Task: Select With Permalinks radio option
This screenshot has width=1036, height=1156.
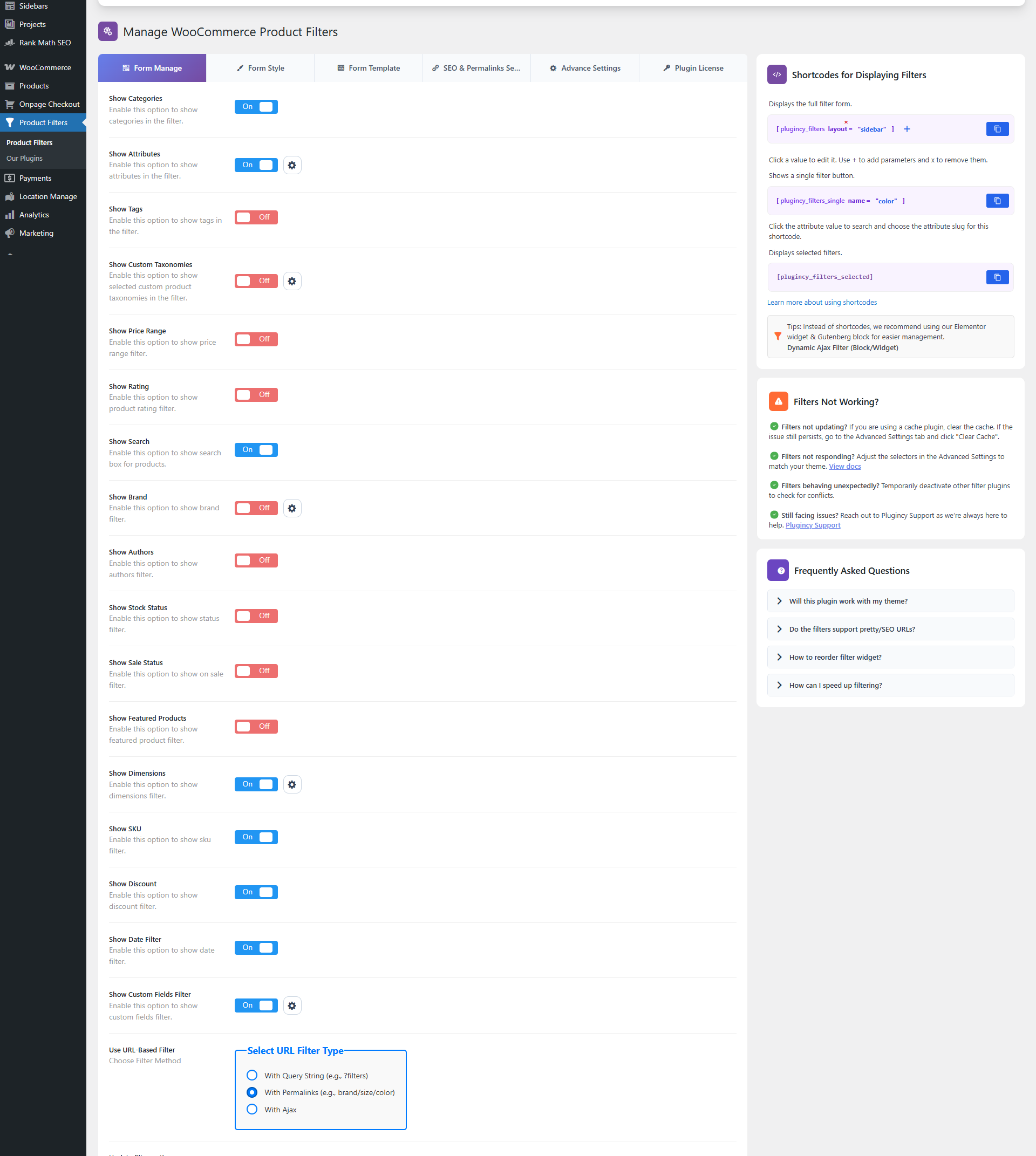Action: click(x=251, y=1092)
